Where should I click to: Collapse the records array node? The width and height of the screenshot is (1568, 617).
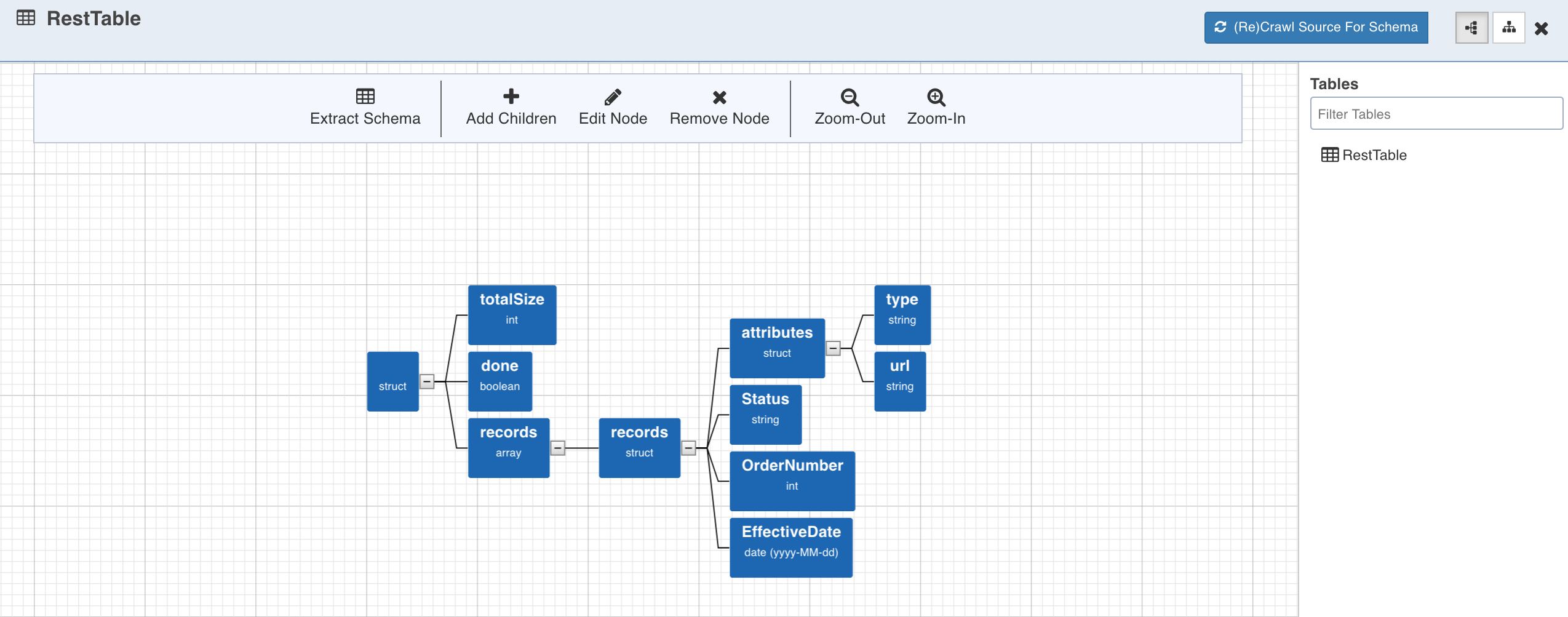pyautogui.click(x=557, y=448)
